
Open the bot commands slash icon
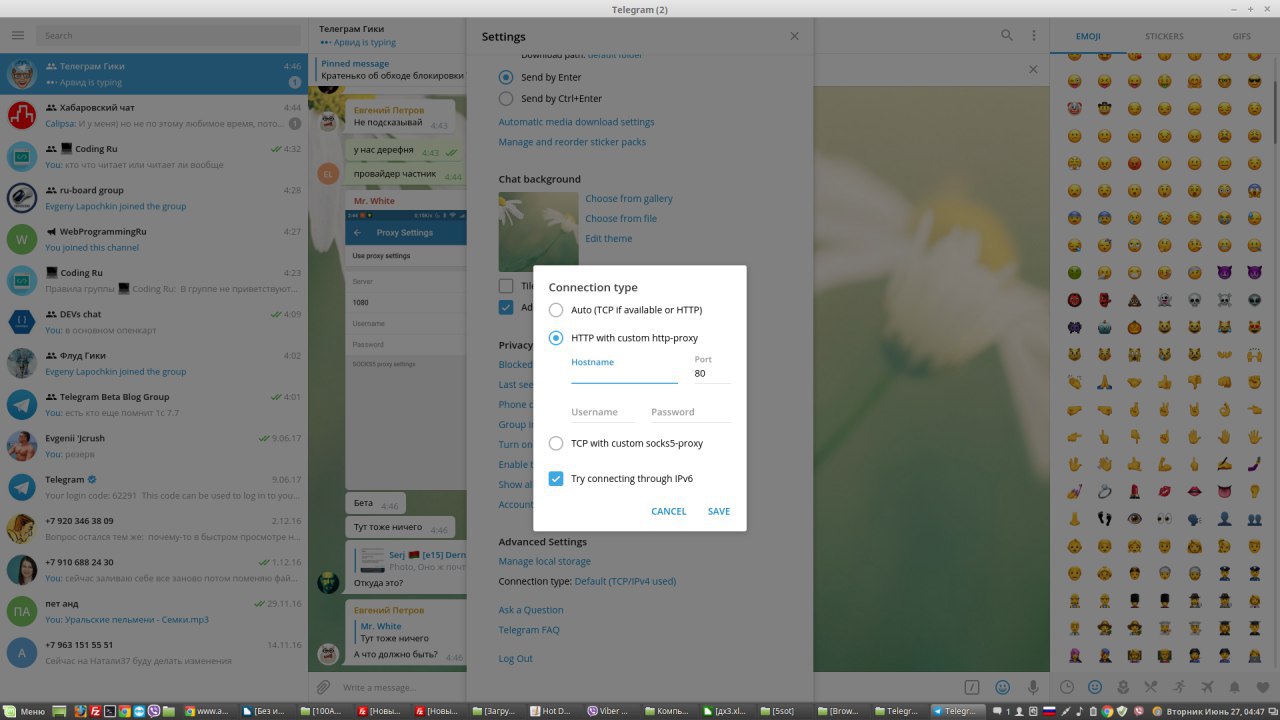point(971,688)
